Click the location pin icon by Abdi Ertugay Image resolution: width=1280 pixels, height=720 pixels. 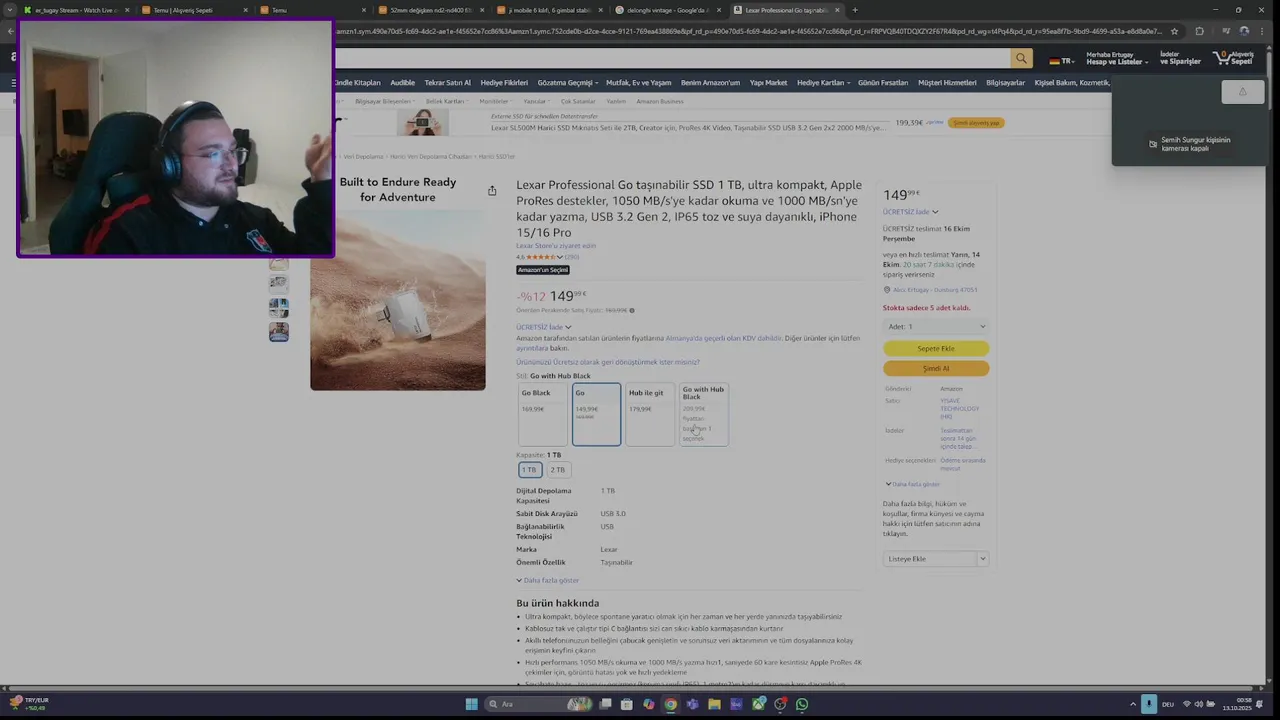[887, 290]
